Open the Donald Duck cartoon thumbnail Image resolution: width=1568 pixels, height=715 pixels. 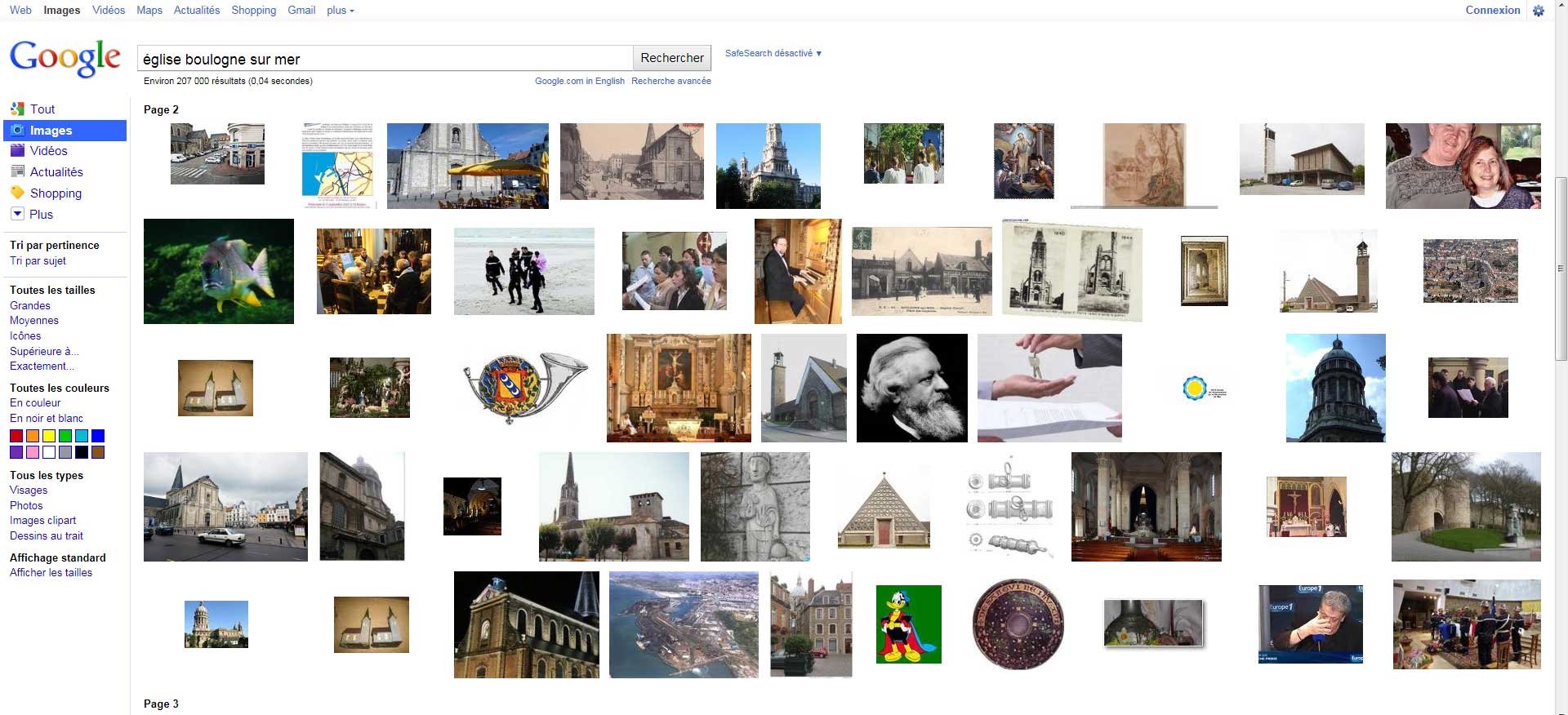908,624
